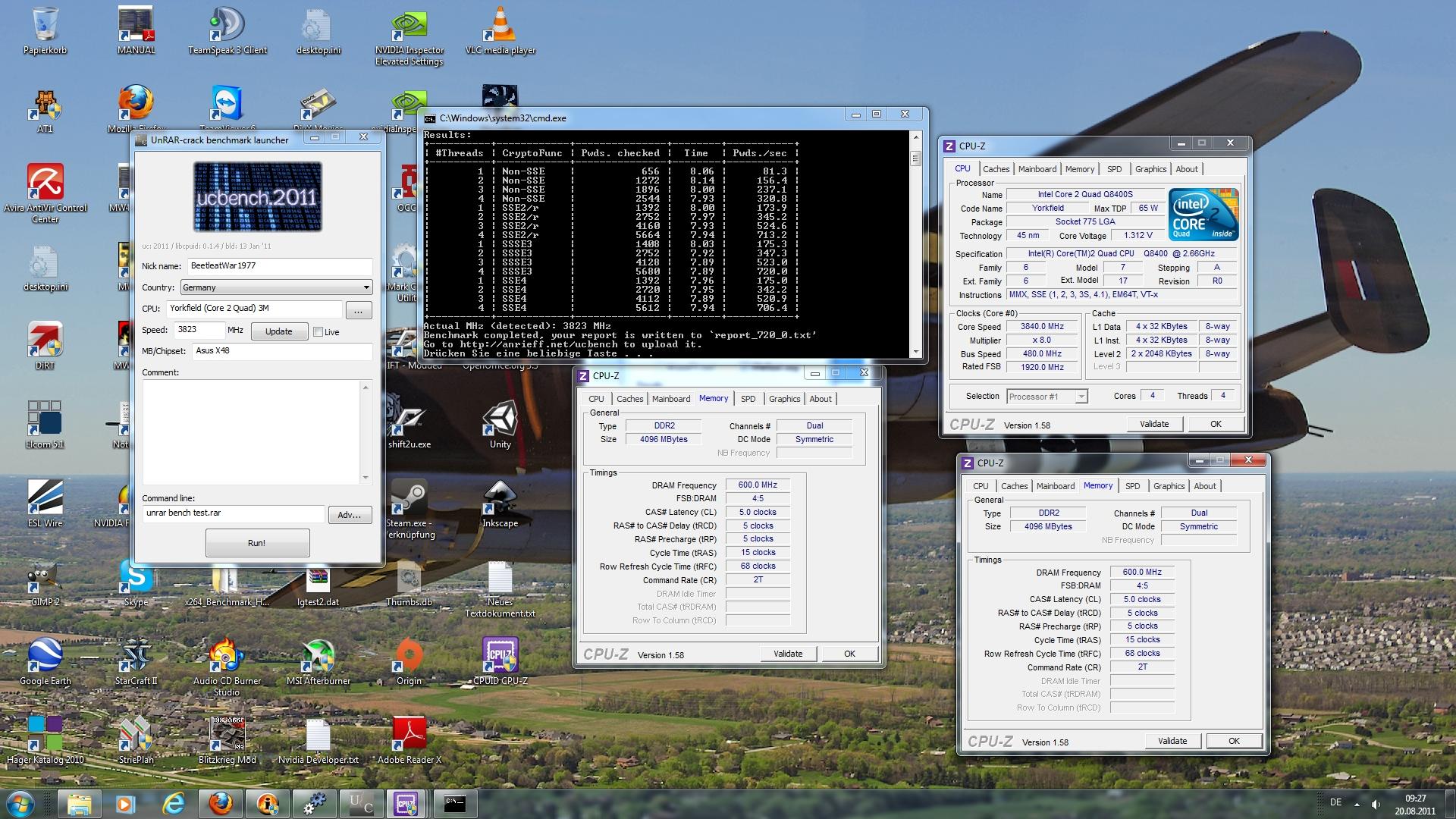Open Thumbs.db file icon

click(x=409, y=582)
